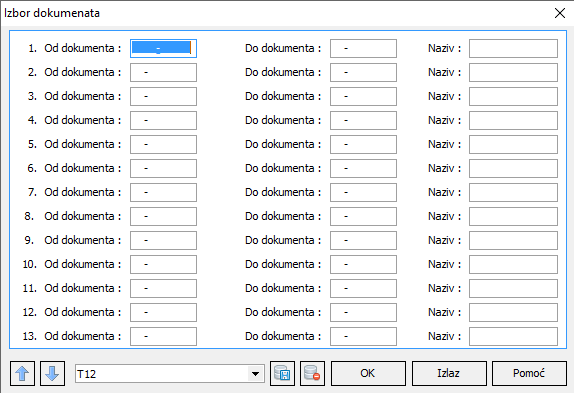574x393 pixels.
Task: Click the save database template icon
Action: tap(282, 373)
